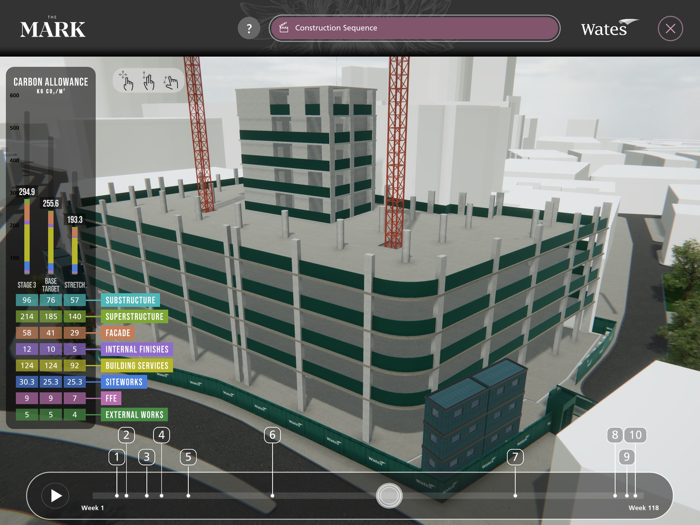Click Superstructure Stage 3 value 214

point(27,317)
